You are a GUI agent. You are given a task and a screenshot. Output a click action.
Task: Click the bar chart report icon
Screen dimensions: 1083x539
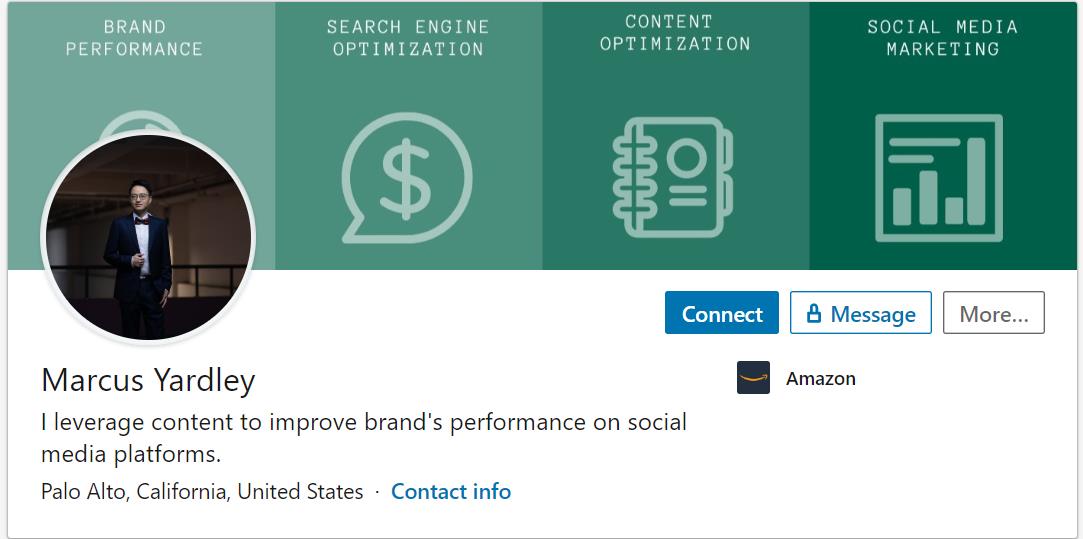point(938,178)
